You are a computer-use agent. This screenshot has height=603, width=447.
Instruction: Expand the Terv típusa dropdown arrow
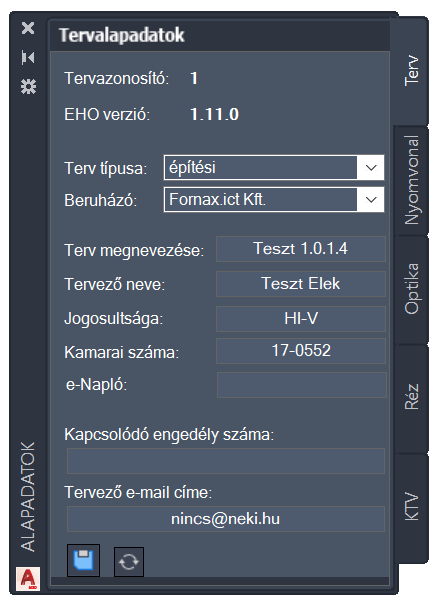tap(371, 168)
